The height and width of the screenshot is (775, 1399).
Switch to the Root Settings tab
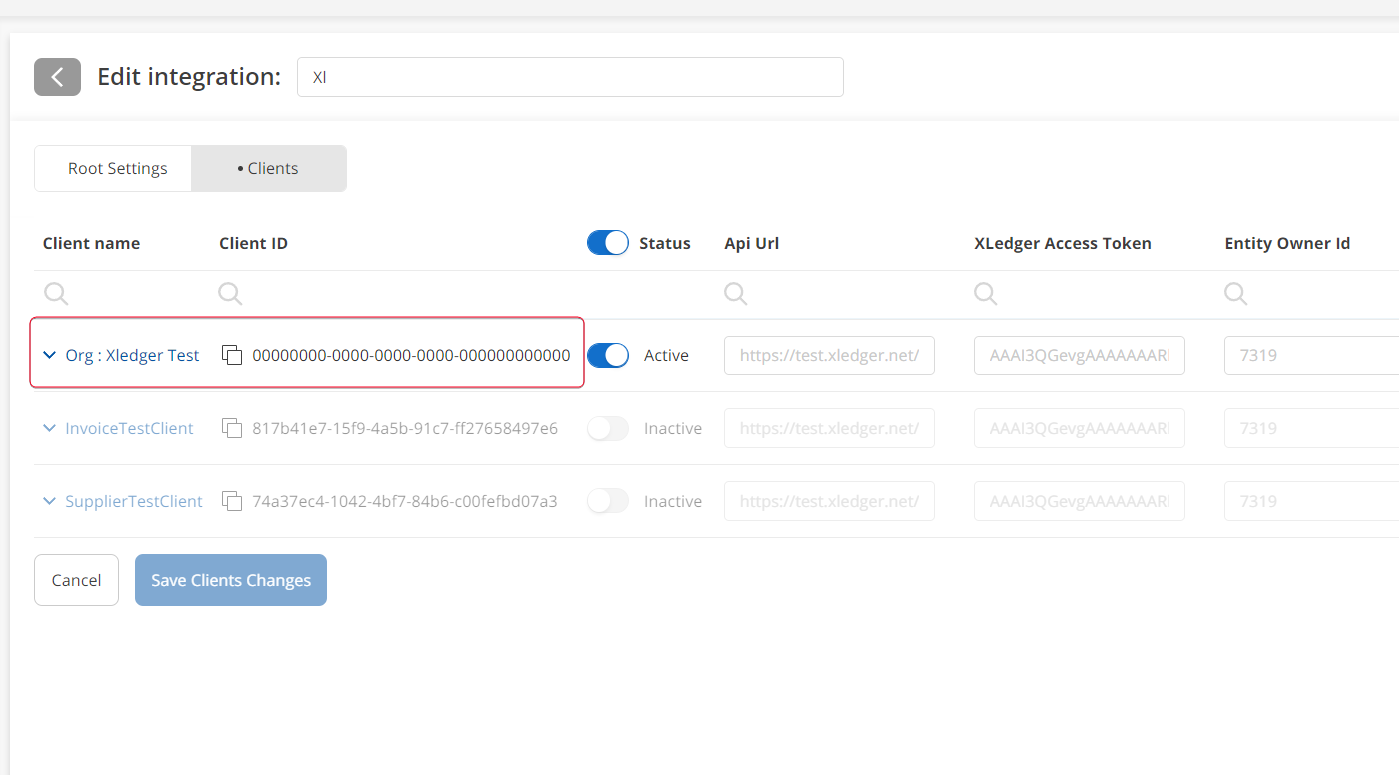117,168
